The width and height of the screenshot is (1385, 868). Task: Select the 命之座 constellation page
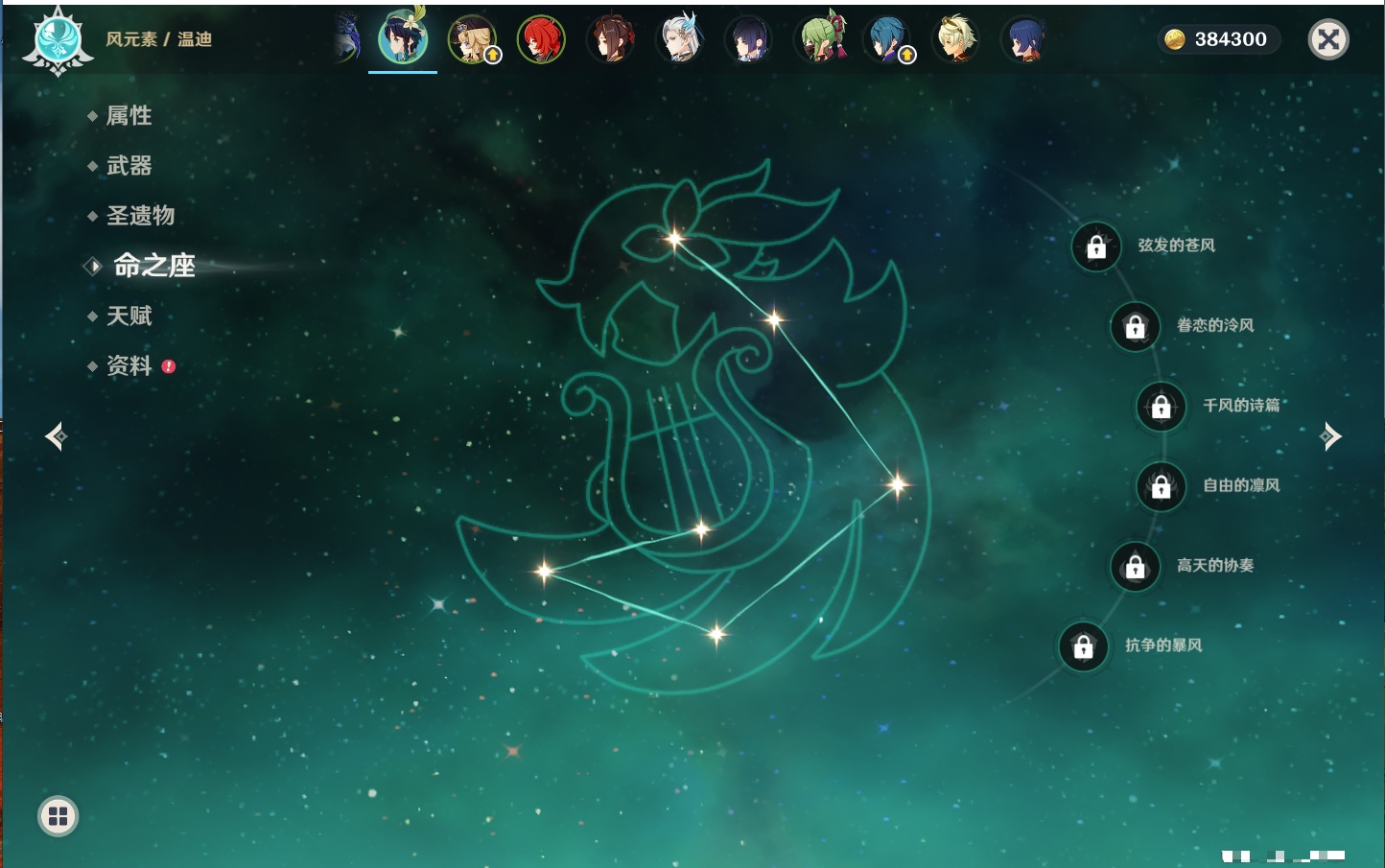click(x=153, y=266)
